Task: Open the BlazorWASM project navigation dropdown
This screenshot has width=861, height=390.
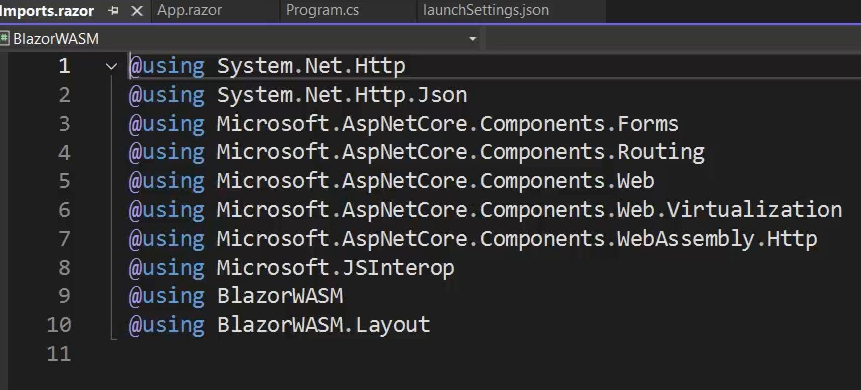Action: pos(239,39)
